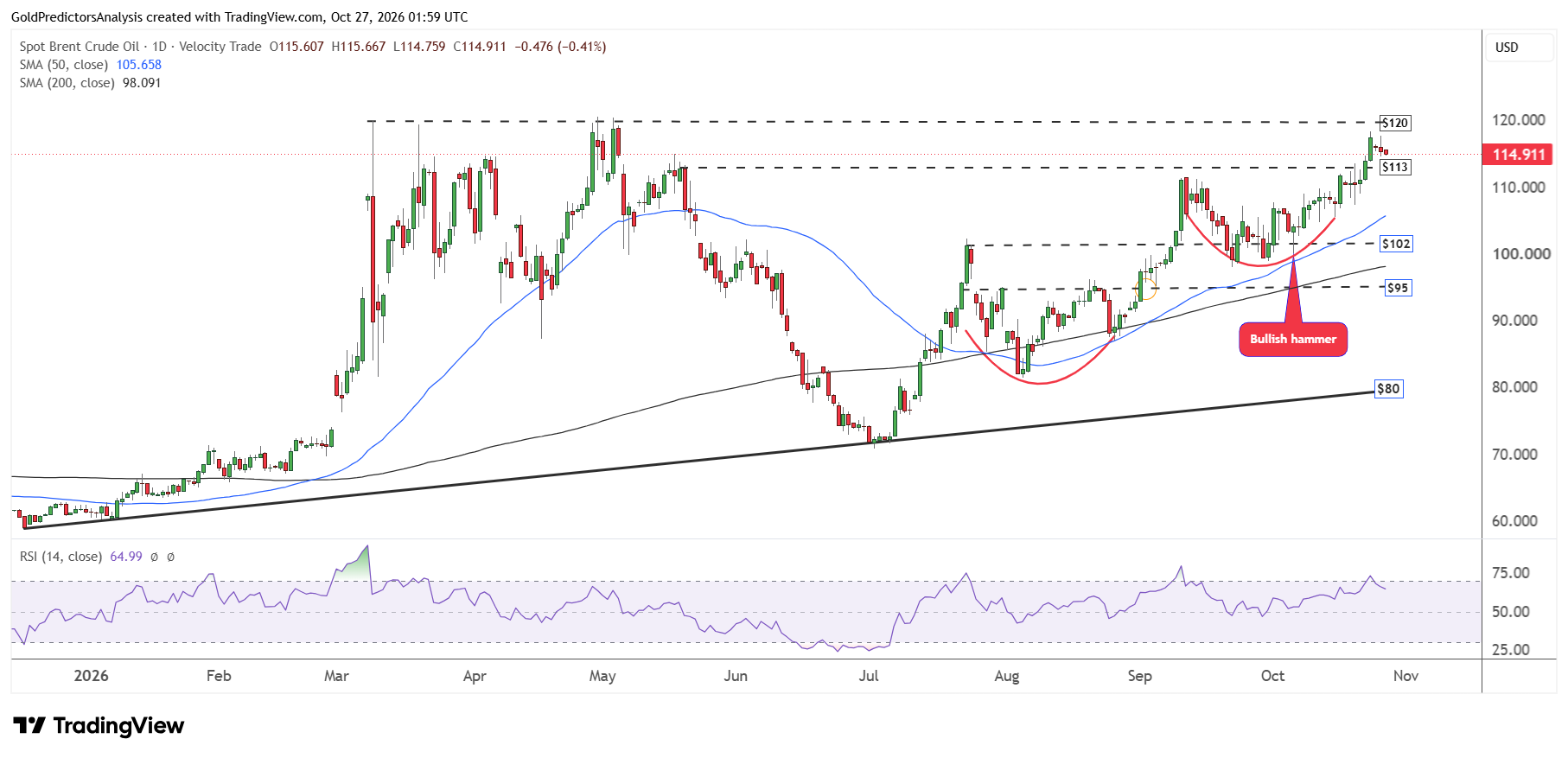Click the GoldPredictorsAnalysis attribution header text
The height and width of the screenshot is (758, 1568).
coord(239,17)
